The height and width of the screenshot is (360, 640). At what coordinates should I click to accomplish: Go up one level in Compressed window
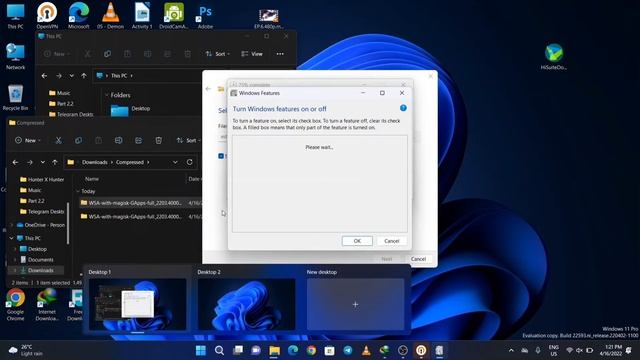tap(55, 162)
